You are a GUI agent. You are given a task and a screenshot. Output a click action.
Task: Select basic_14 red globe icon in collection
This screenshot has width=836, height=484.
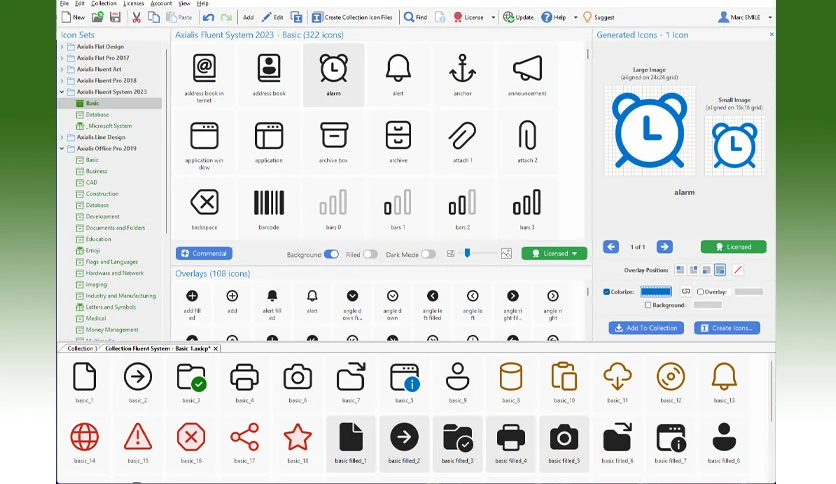pyautogui.click(x=85, y=442)
